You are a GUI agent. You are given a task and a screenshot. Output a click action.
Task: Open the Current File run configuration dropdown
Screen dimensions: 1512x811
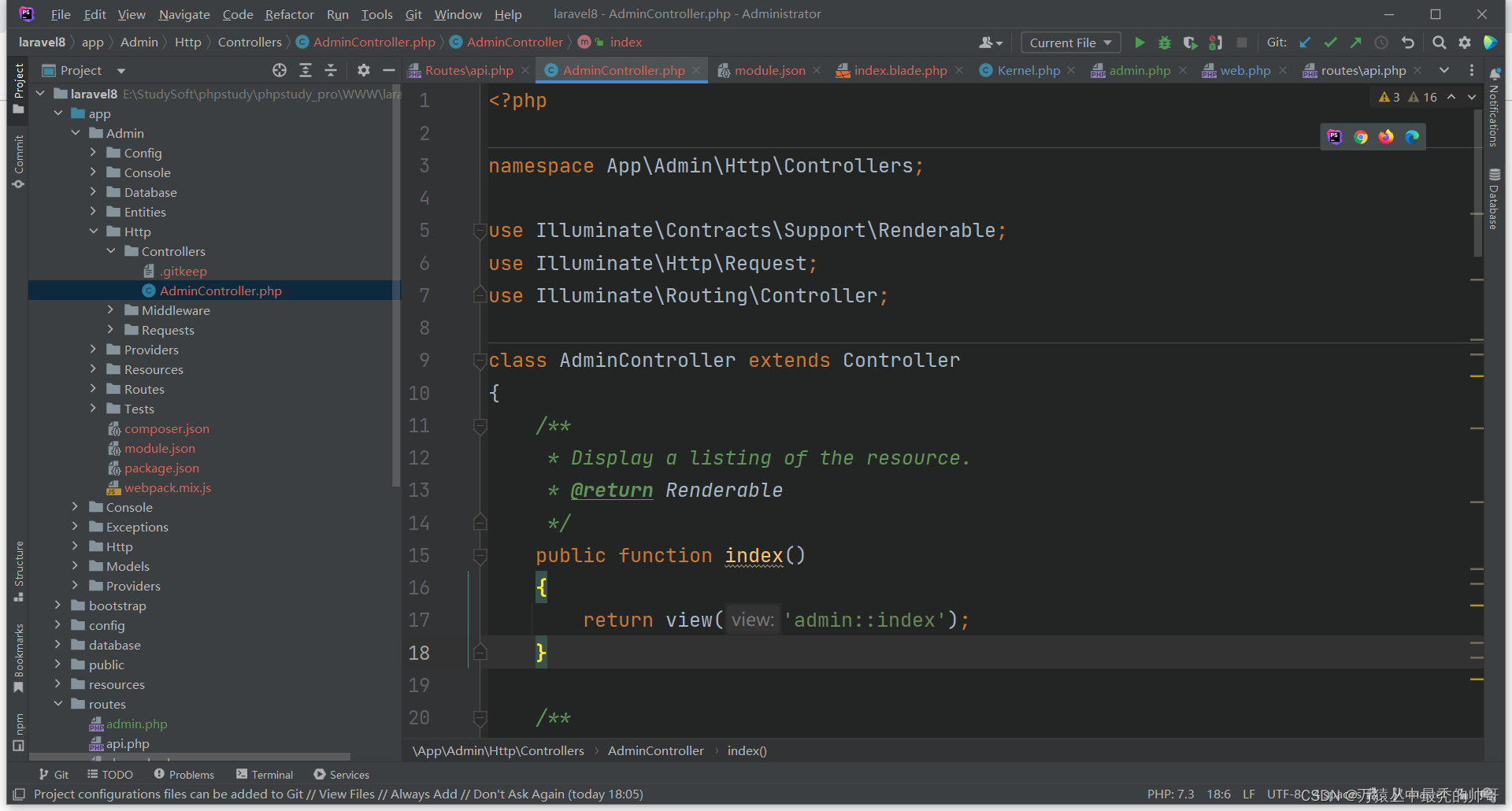(1070, 43)
